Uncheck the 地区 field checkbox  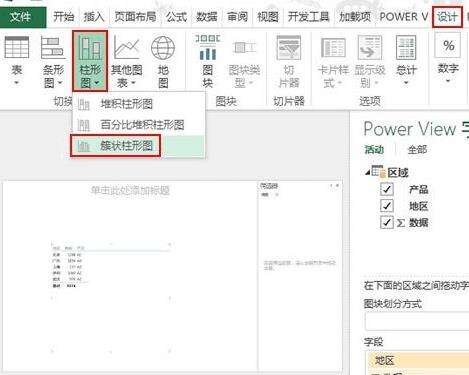pos(386,206)
